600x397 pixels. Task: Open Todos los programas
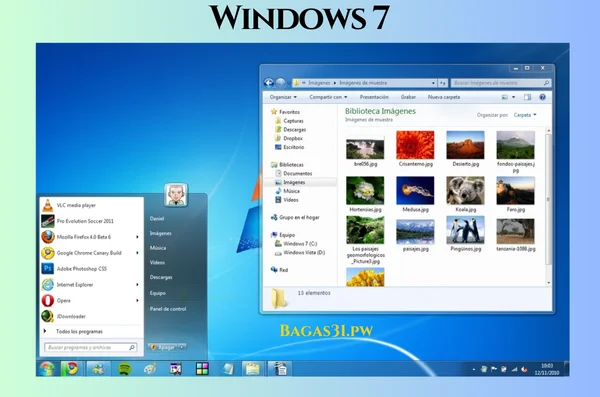(x=79, y=332)
